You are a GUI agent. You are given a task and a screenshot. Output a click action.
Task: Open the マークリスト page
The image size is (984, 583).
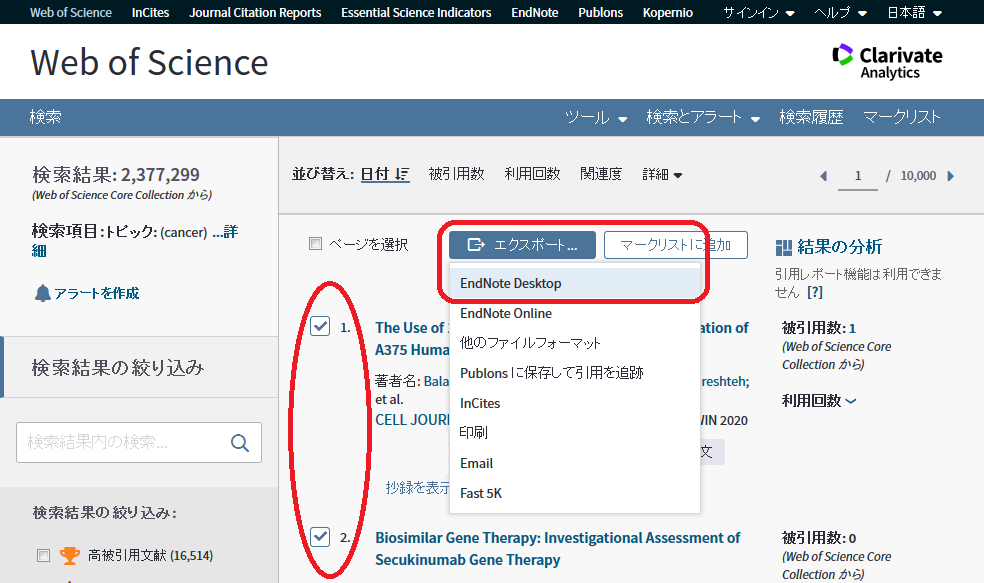point(901,117)
